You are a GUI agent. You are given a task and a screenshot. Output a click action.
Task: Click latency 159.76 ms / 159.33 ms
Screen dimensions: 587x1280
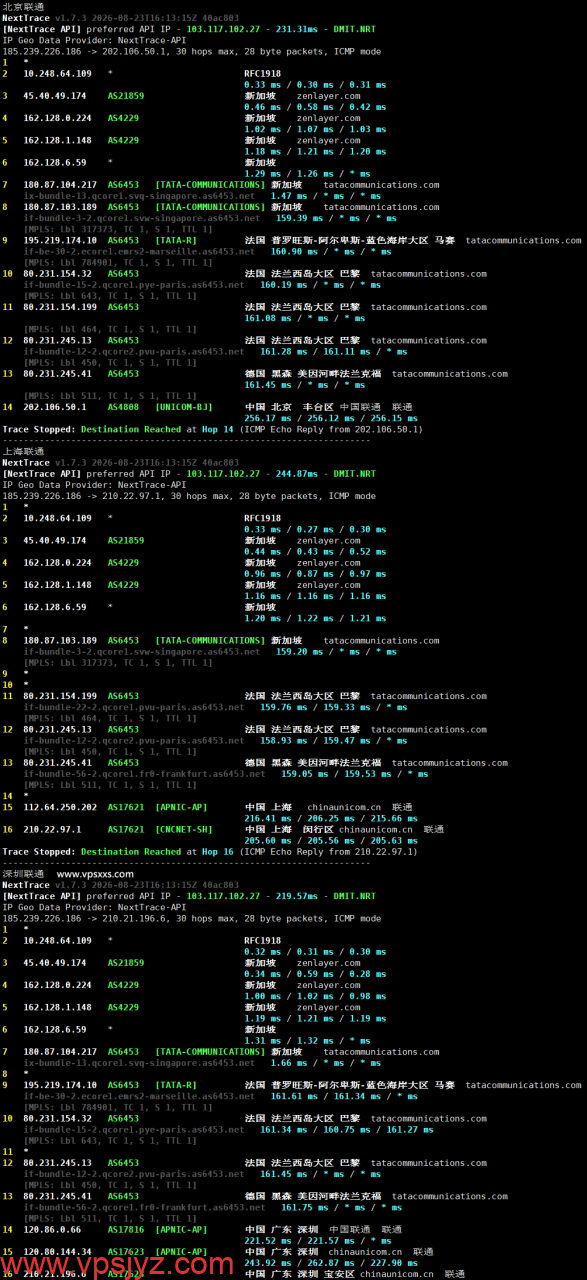pos(315,707)
